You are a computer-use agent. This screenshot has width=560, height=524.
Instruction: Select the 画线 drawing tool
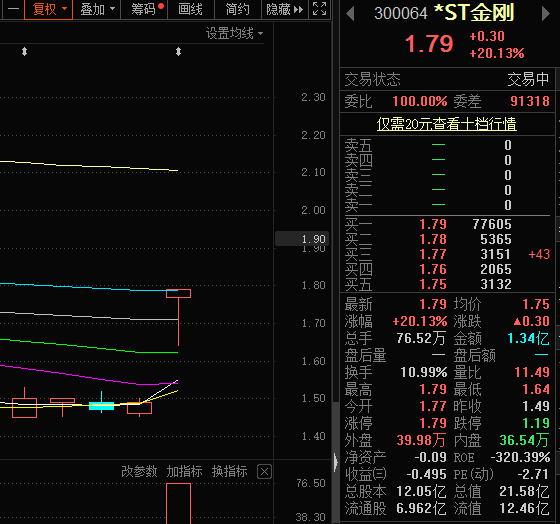tap(190, 9)
